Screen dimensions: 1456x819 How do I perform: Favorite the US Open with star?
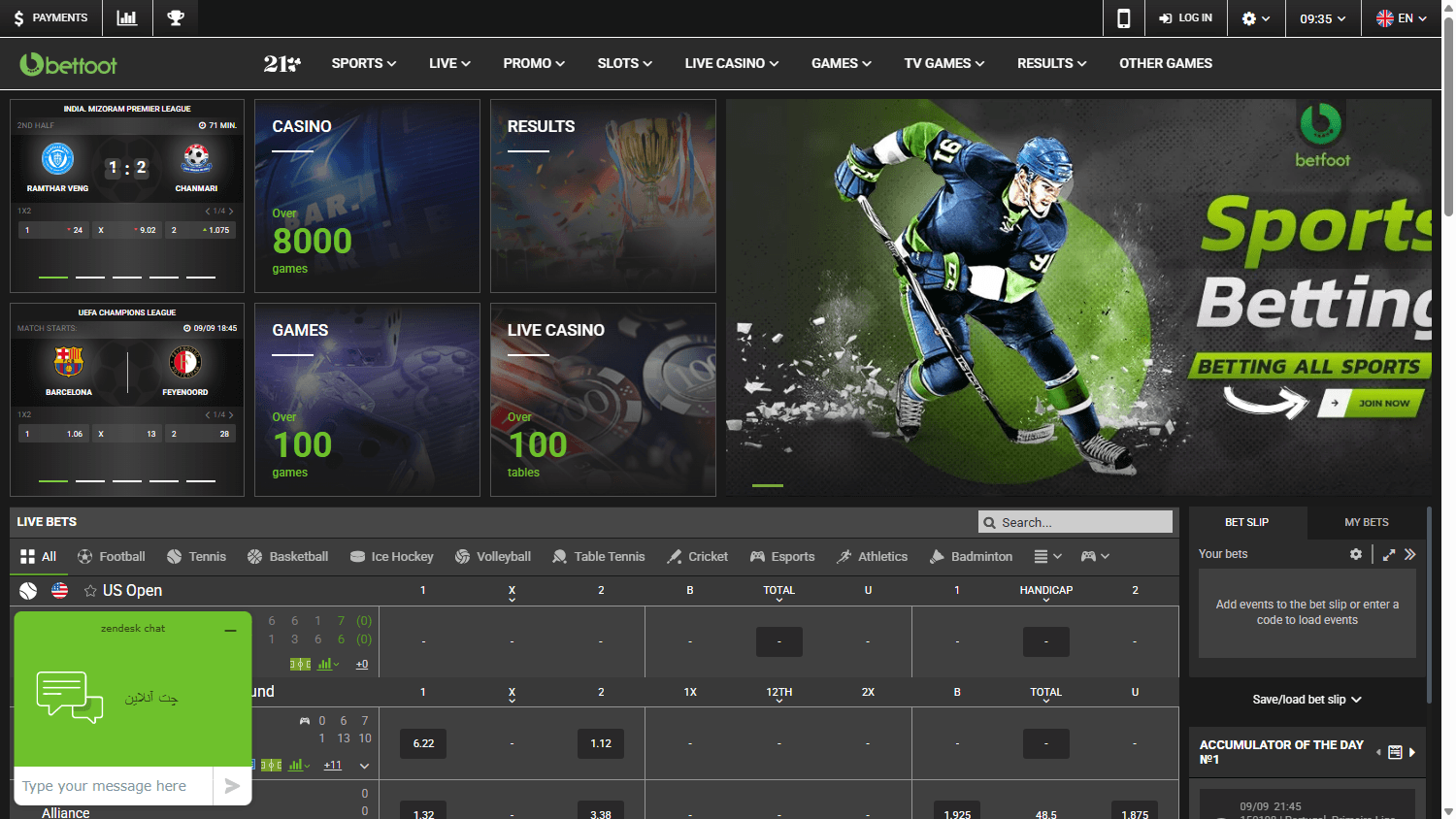tap(90, 591)
